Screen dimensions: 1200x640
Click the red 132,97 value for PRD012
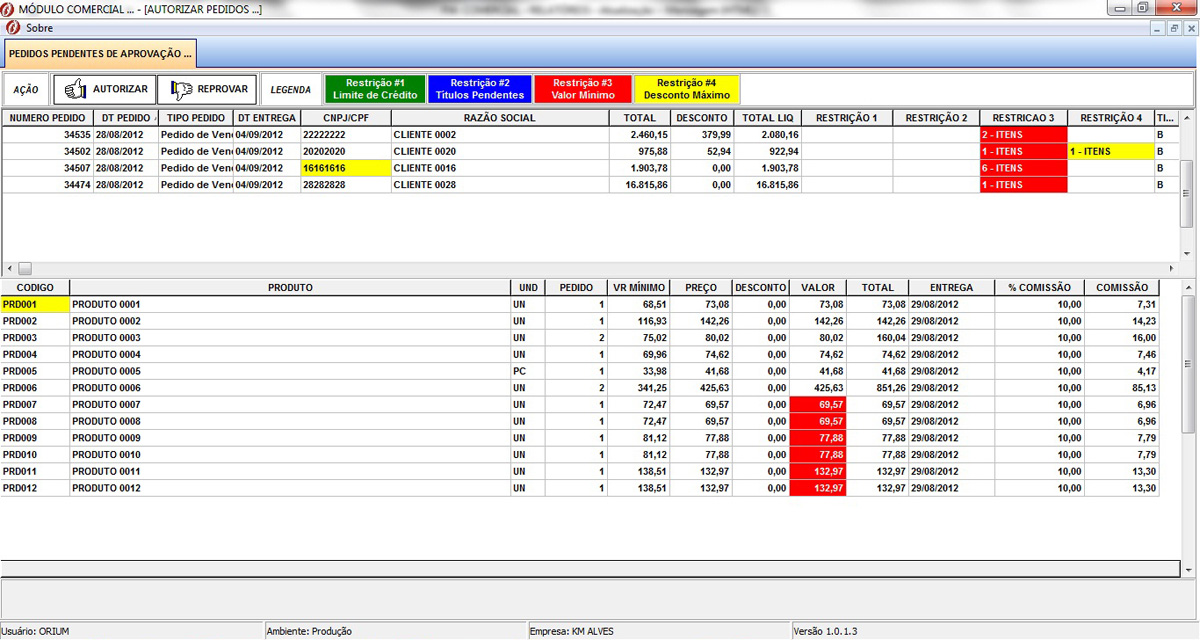coord(817,488)
